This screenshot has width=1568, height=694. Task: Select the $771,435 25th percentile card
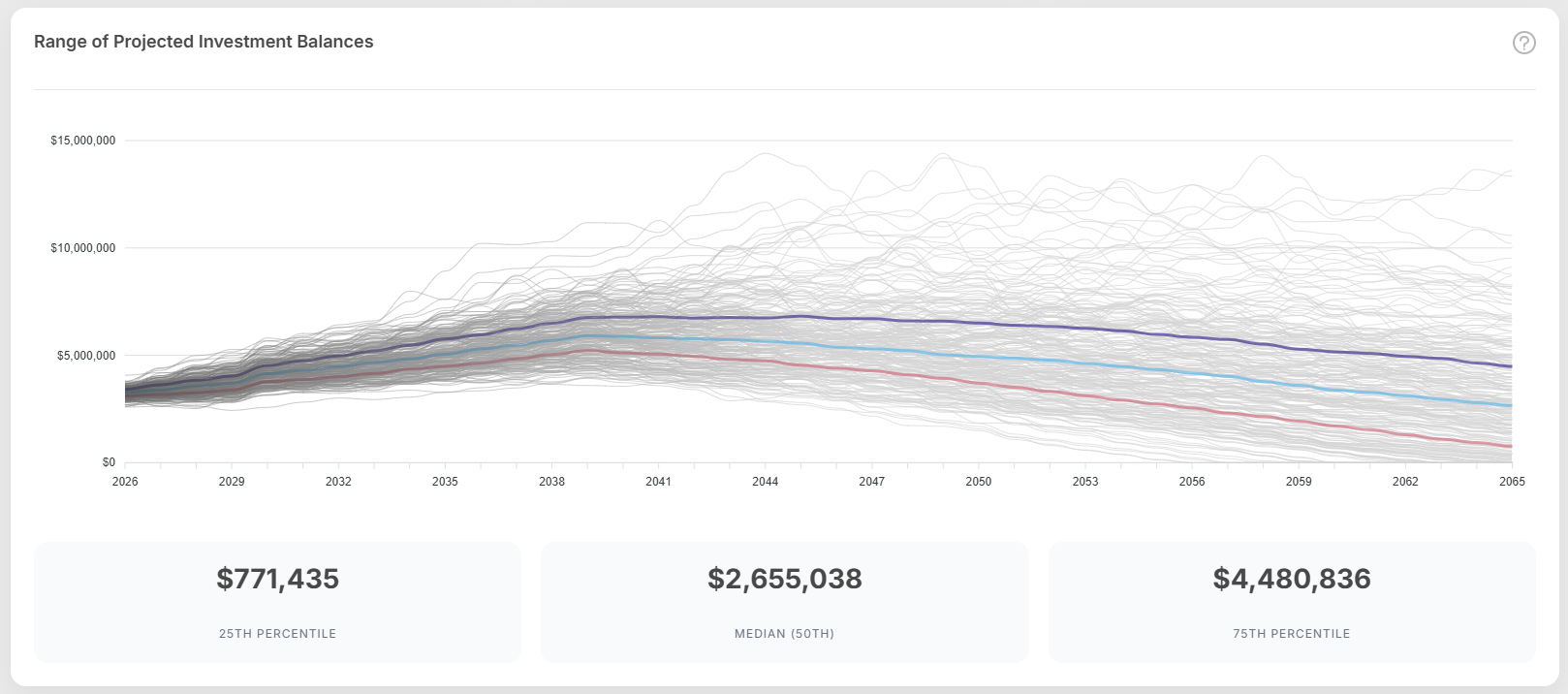tap(277, 601)
